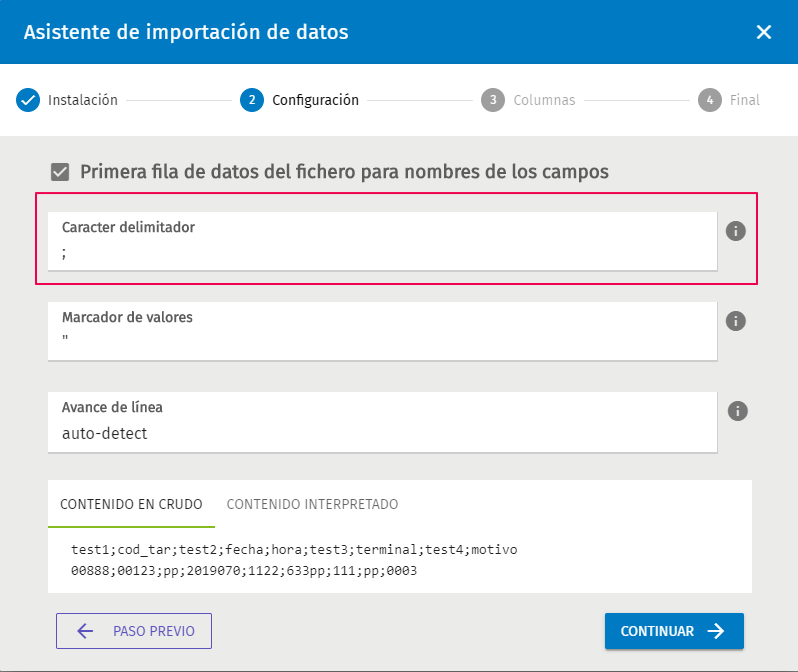Open the Avance de línea auto-detect dropdown
Viewport: 798px width, 672px height.
pos(382,422)
